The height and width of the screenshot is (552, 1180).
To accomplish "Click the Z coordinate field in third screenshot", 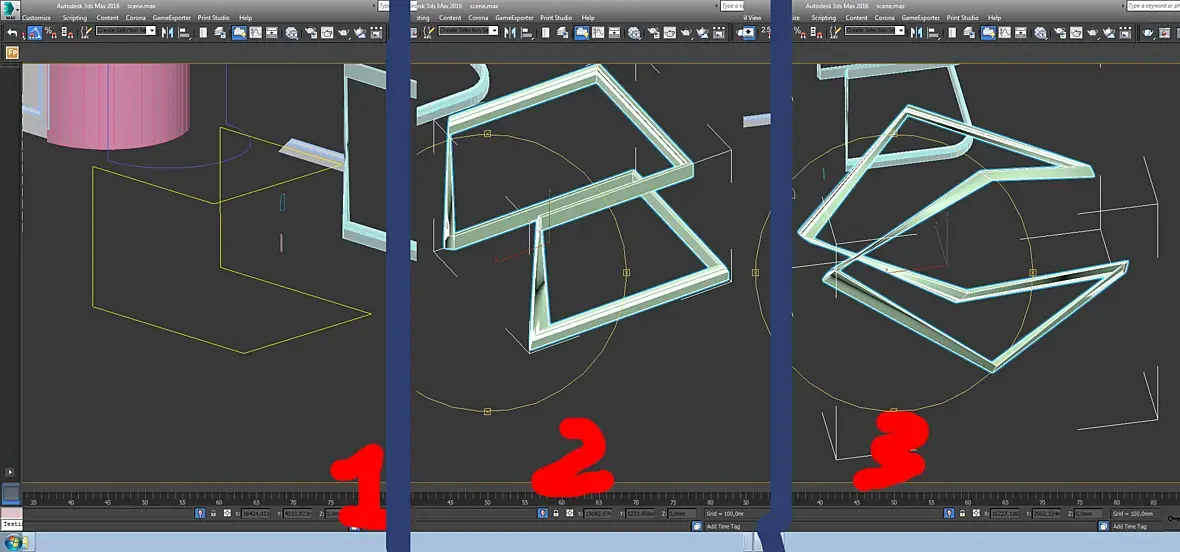I will [1088, 514].
